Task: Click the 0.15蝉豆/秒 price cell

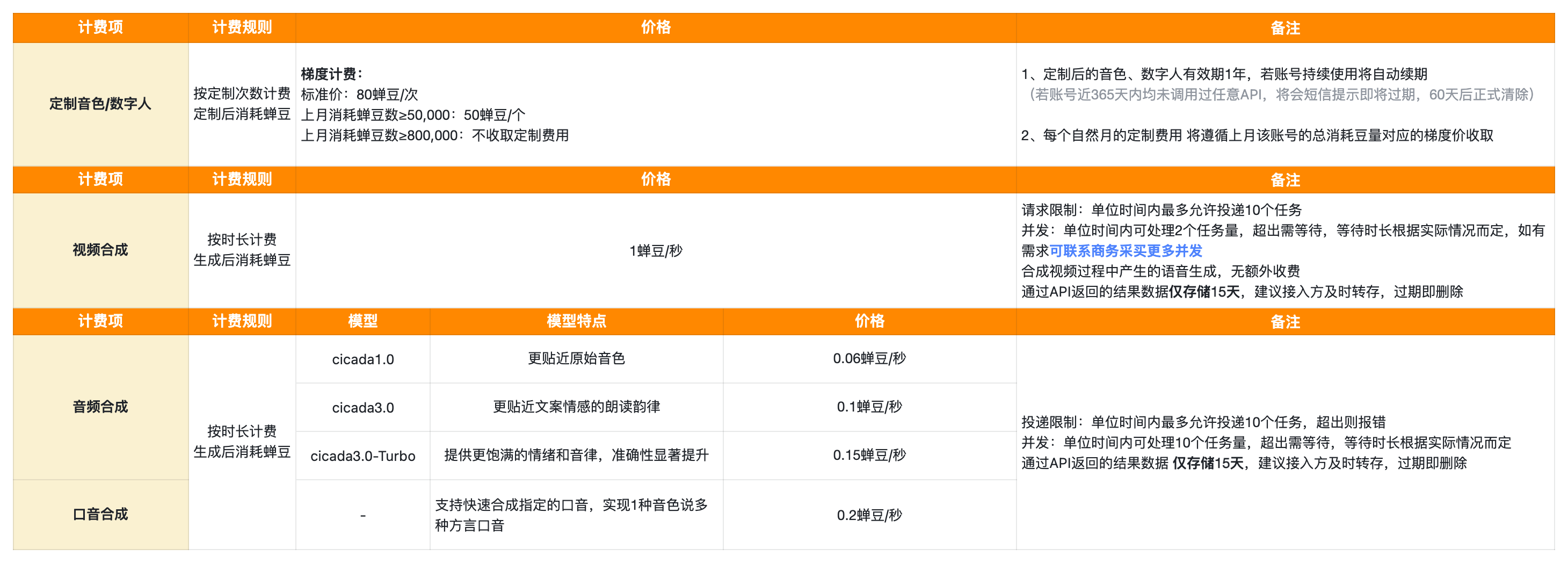Action: pyautogui.click(x=869, y=455)
